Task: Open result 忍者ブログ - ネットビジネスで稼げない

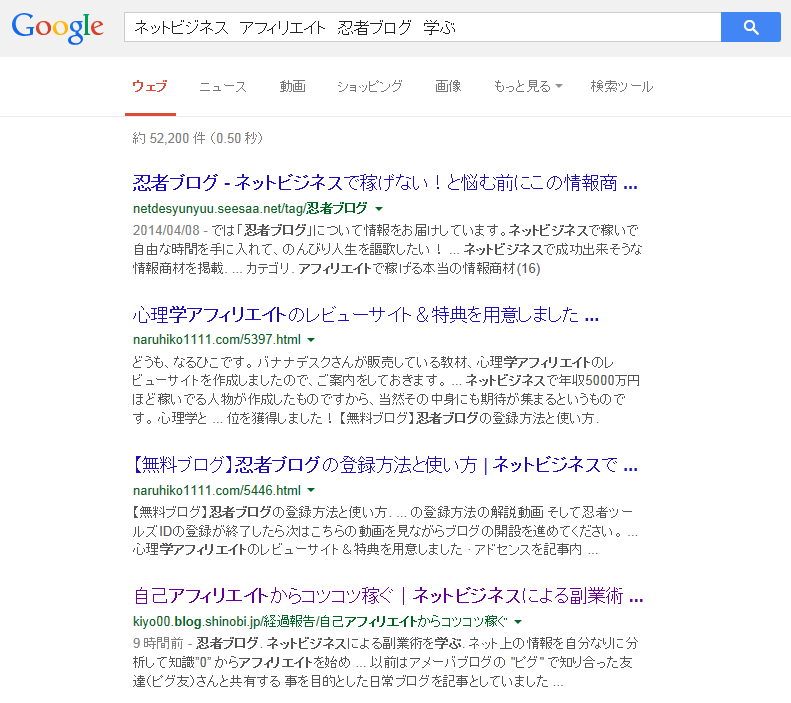Action: [x=385, y=183]
